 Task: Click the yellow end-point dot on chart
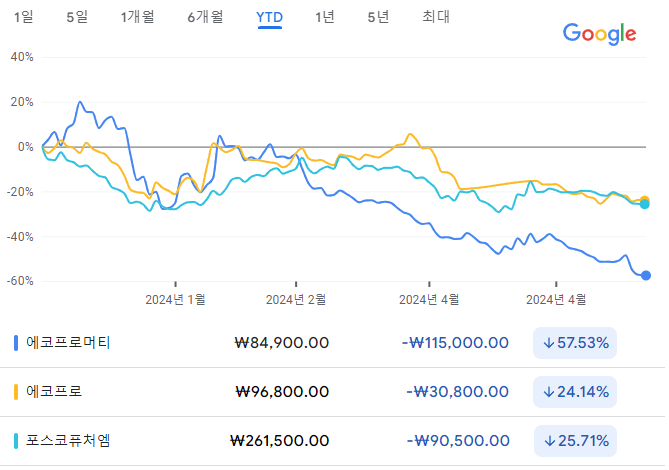click(645, 199)
